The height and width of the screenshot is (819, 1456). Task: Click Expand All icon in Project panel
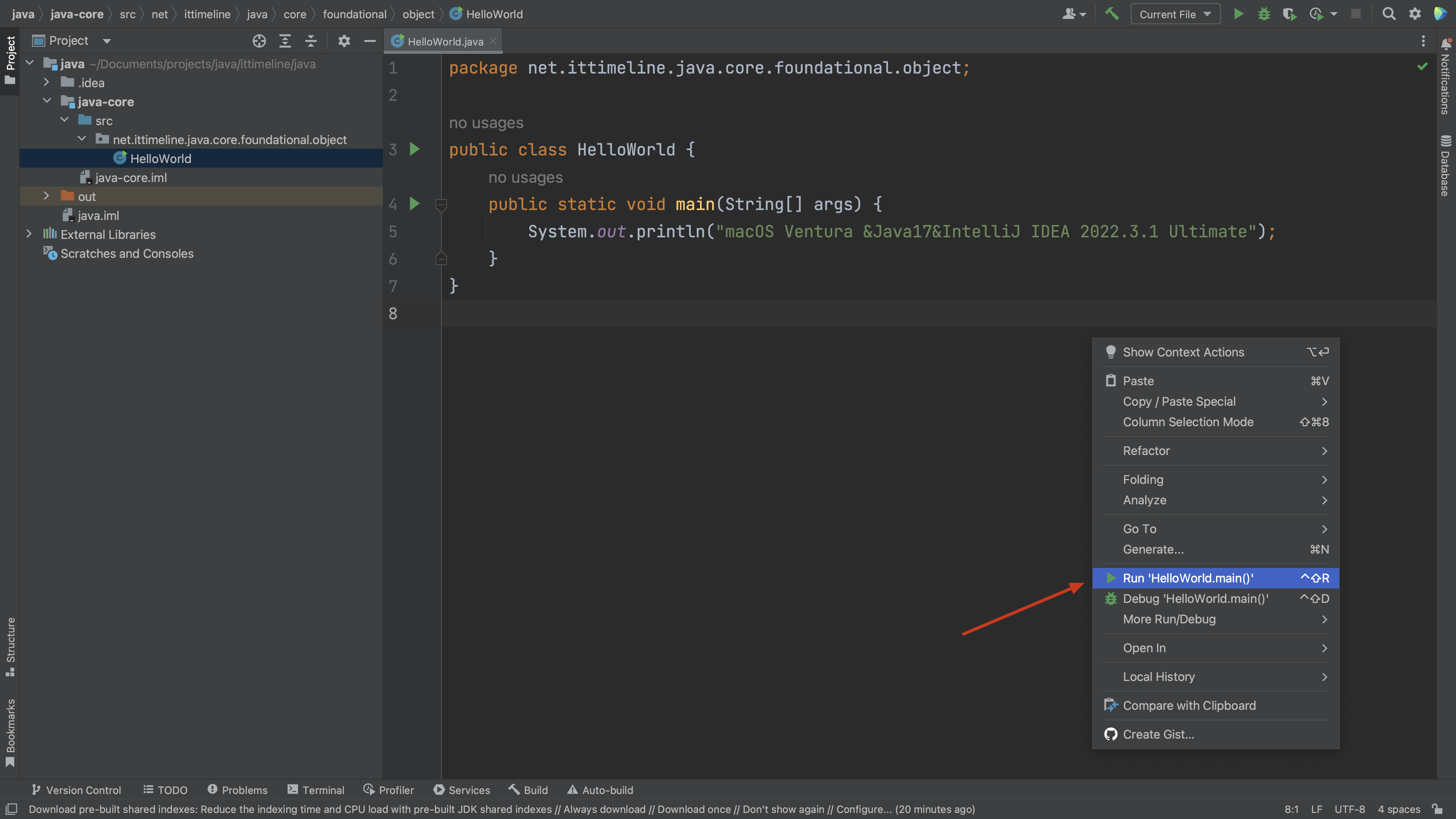285,41
